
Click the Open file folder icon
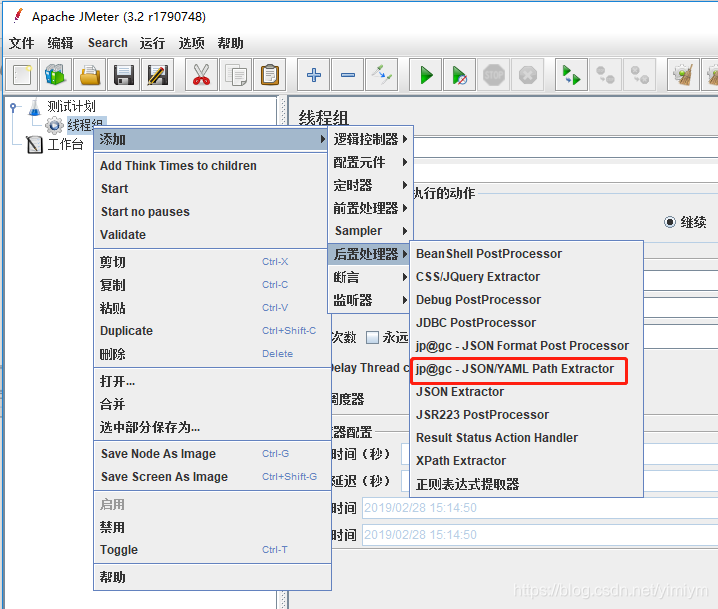coord(90,75)
